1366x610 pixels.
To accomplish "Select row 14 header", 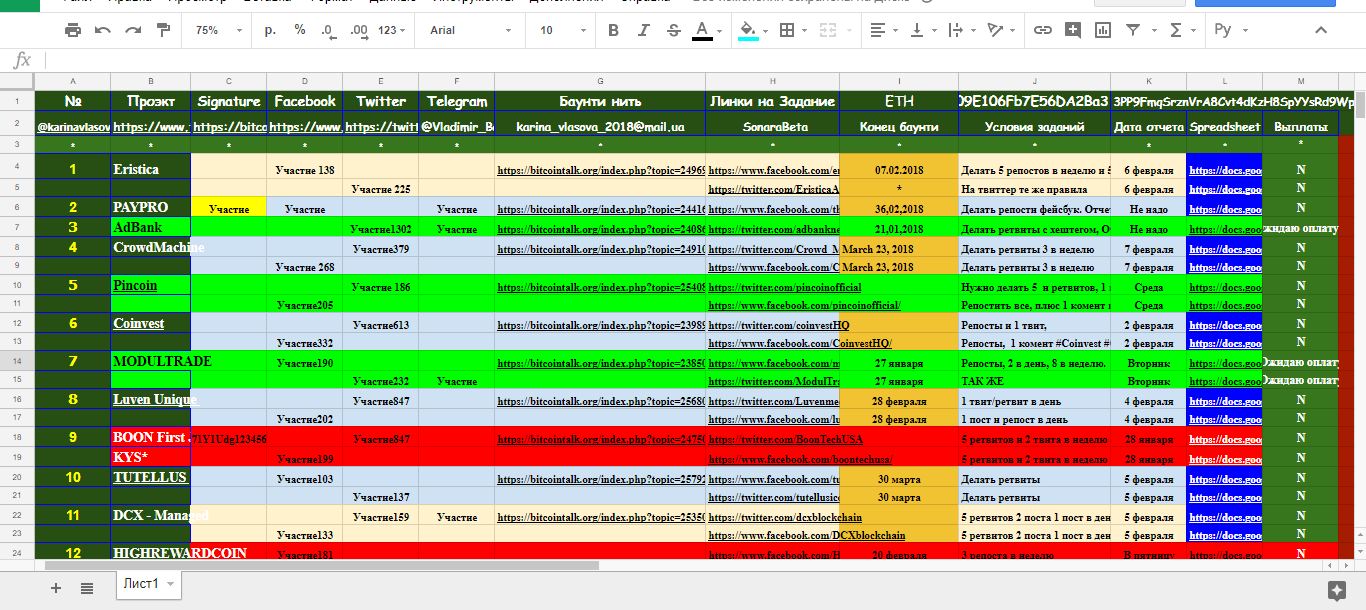I will pos(17,360).
